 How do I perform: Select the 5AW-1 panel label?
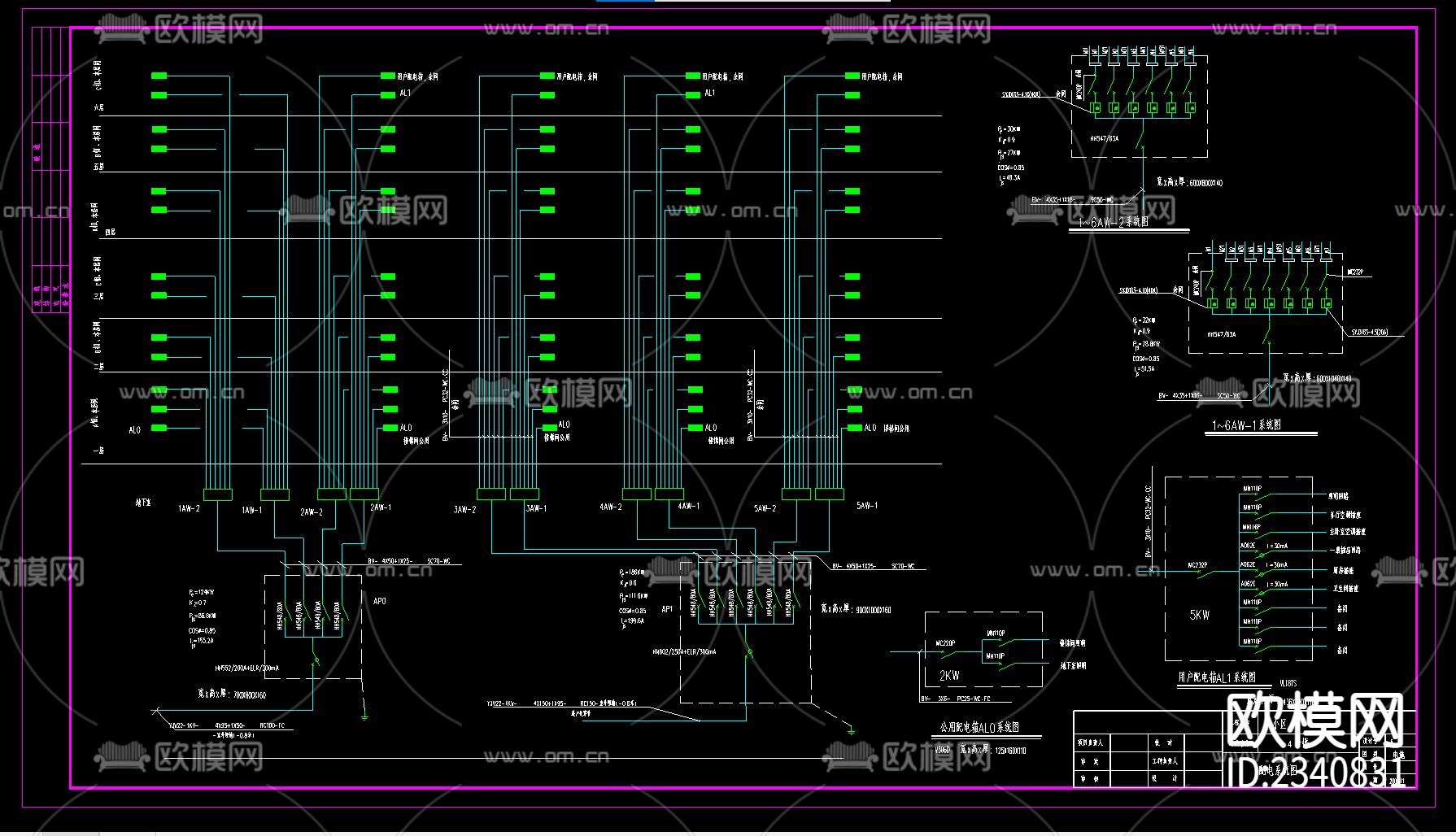click(867, 506)
